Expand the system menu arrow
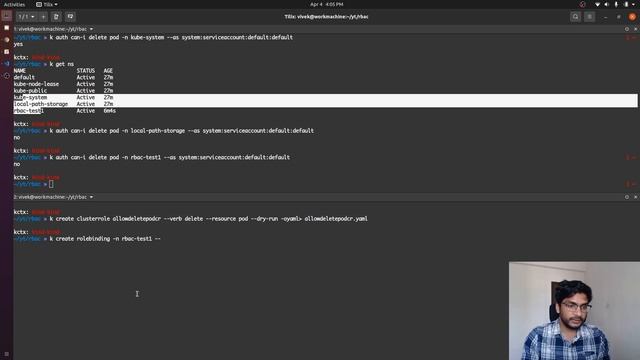The image size is (640, 360). pyautogui.click(x=634, y=4)
